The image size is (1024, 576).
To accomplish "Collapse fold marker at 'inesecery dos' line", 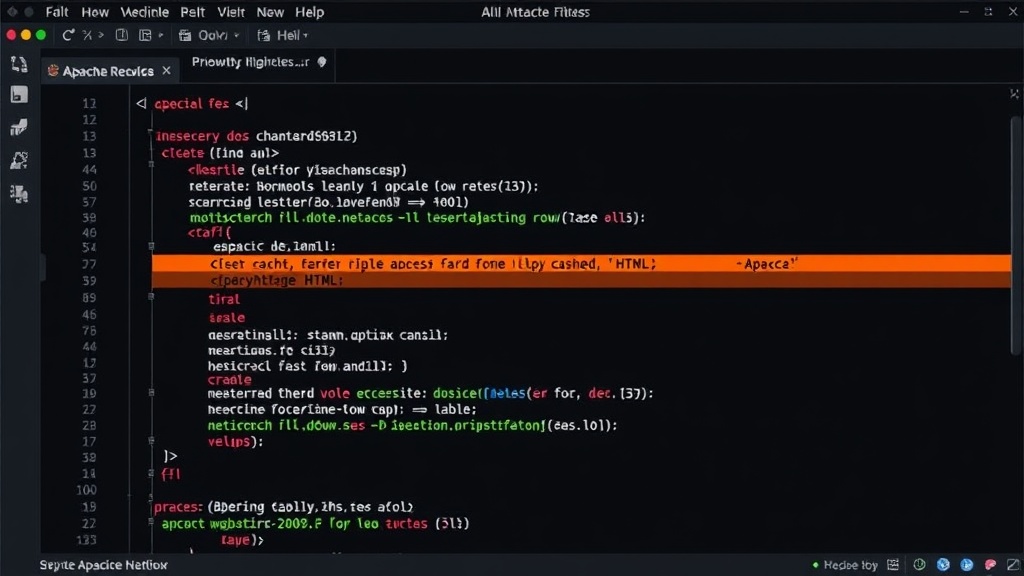I will (151, 133).
